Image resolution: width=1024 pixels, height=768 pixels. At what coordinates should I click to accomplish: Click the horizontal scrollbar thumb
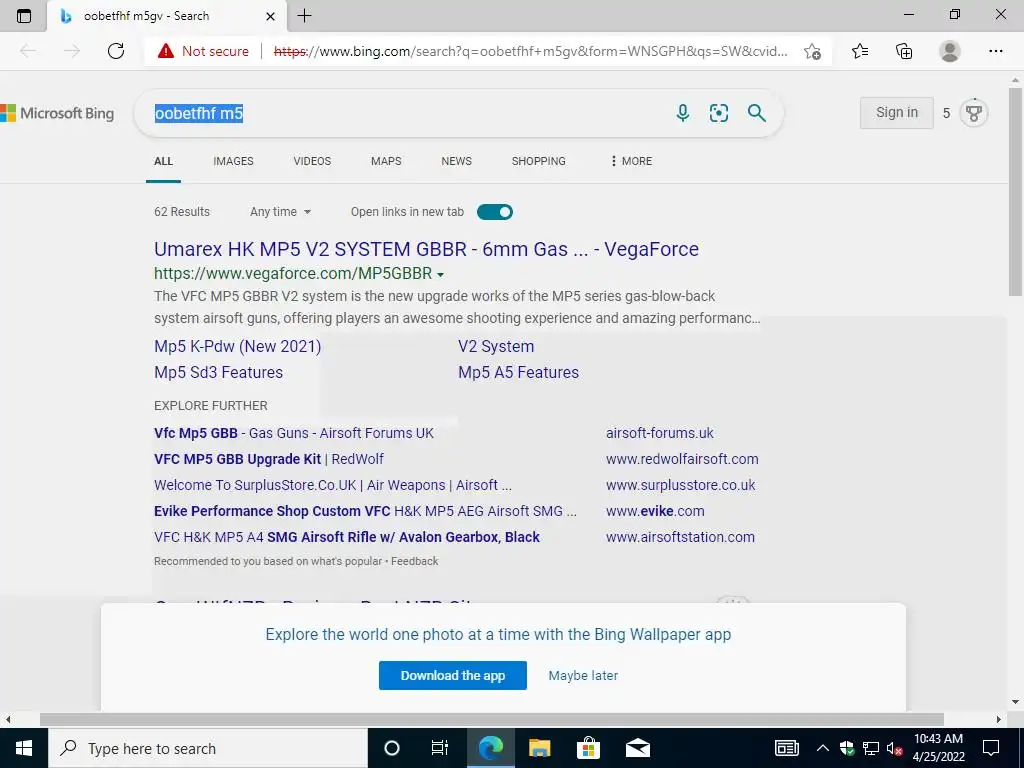coord(492,719)
